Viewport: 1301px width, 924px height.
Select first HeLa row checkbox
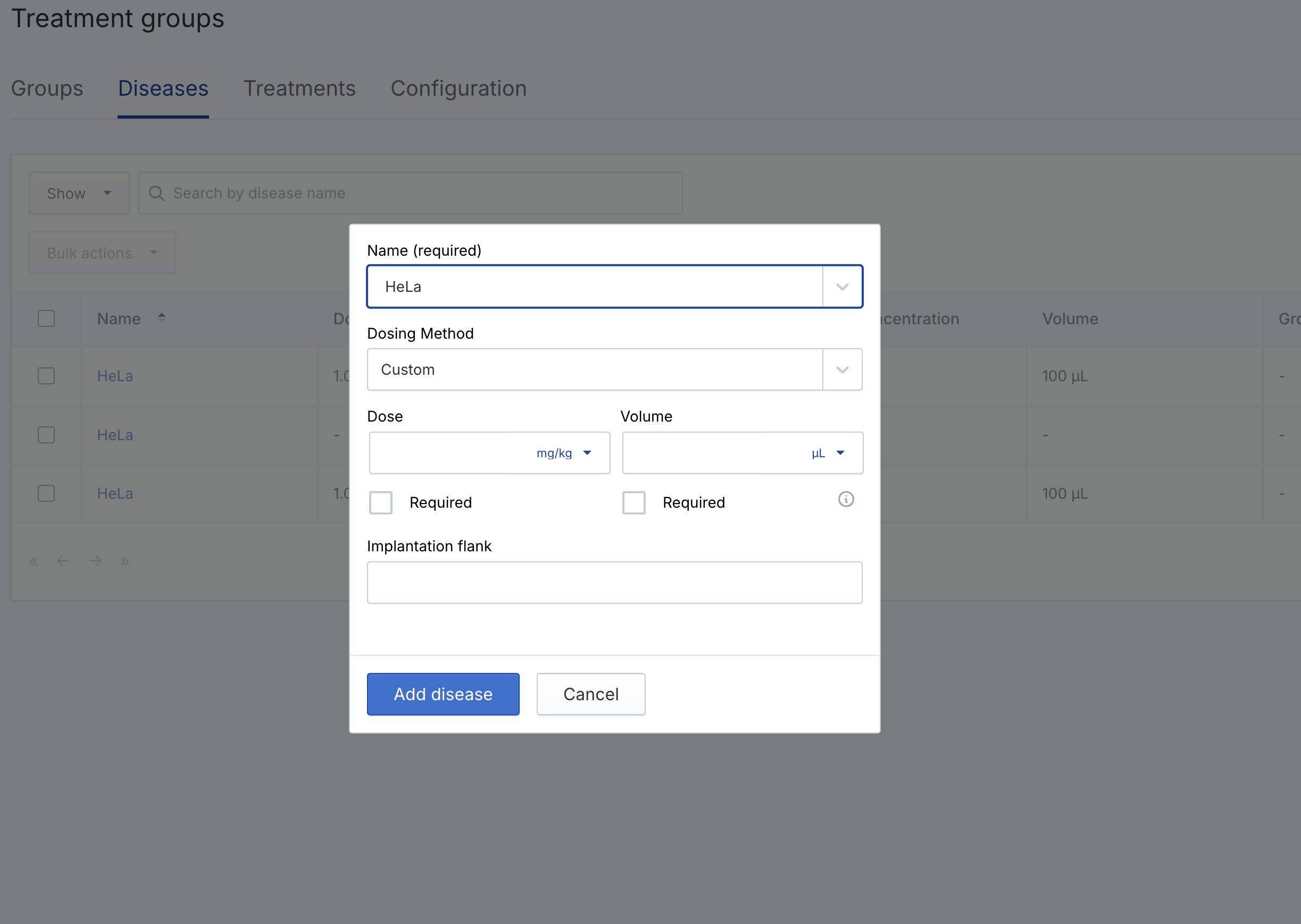coord(46,376)
